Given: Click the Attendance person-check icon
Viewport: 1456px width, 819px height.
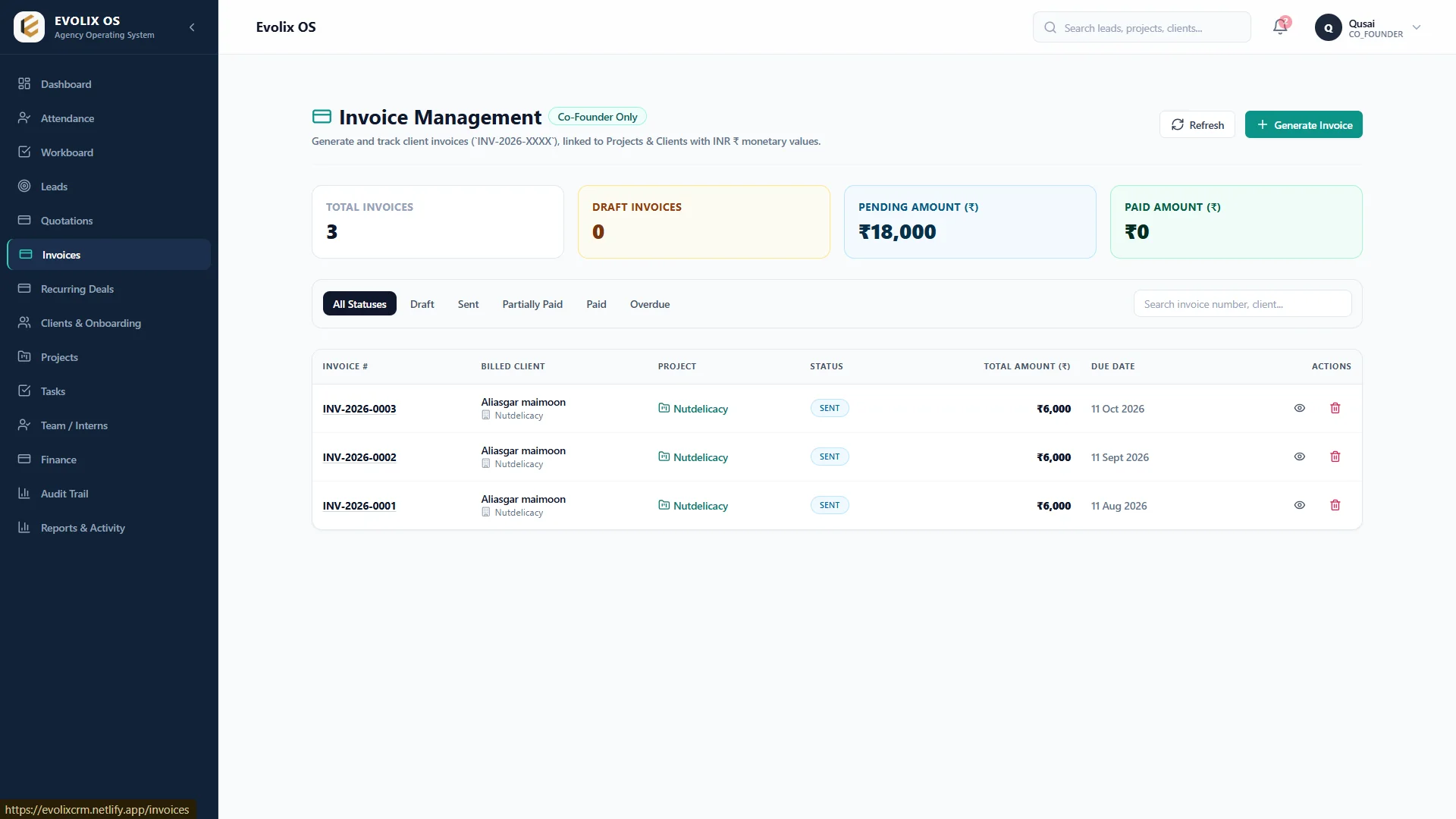Looking at the screenshot, I should (x=24, y=118).
